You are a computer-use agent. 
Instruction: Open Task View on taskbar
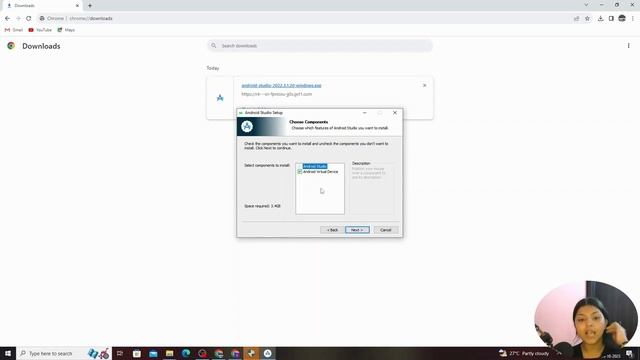point(120,353)
